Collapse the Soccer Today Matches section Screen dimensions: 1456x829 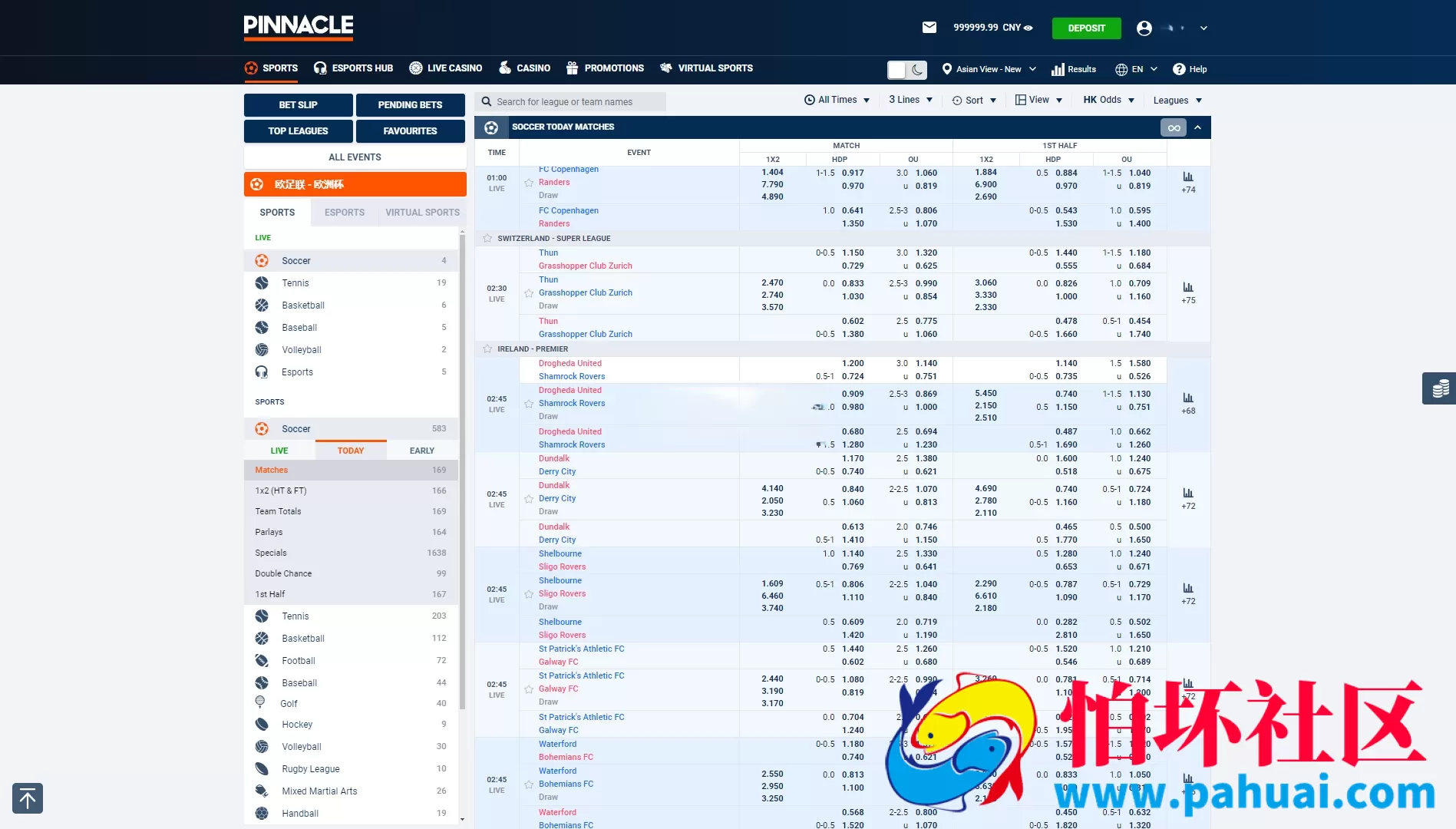1197,127
